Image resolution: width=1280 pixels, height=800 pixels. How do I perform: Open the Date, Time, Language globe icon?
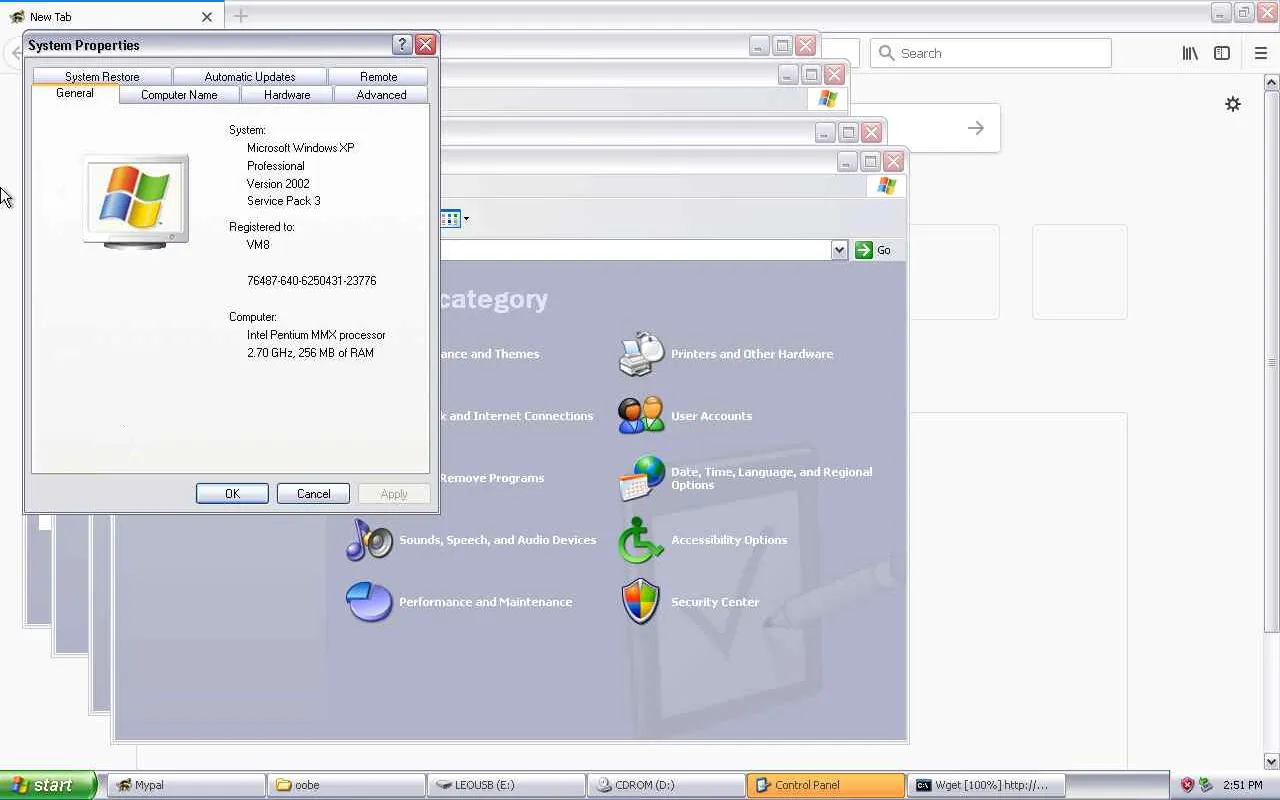(641, 478)
